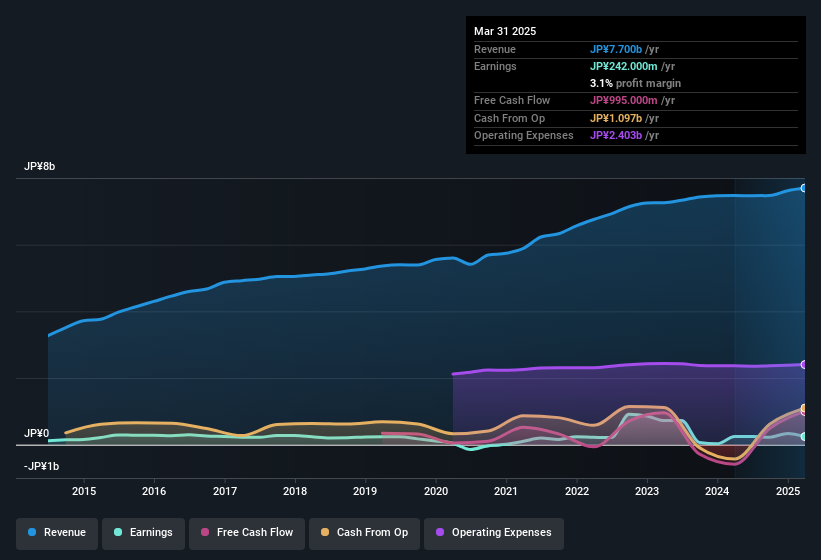Toggle Free Cash Flow legend button
821x560 pixels.
point(247,533)
